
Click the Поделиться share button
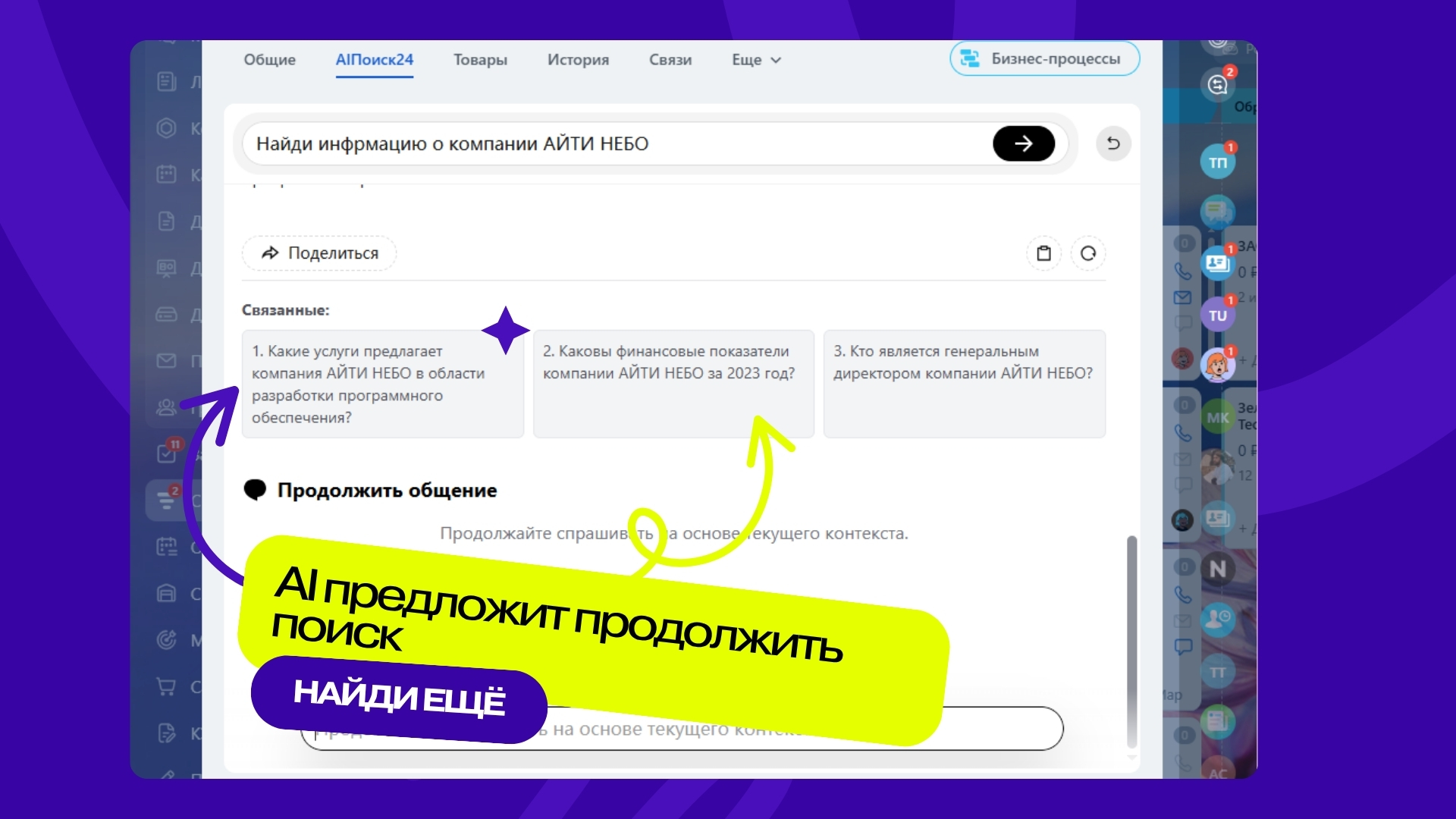pyautogui.click(x=319, y=253)
